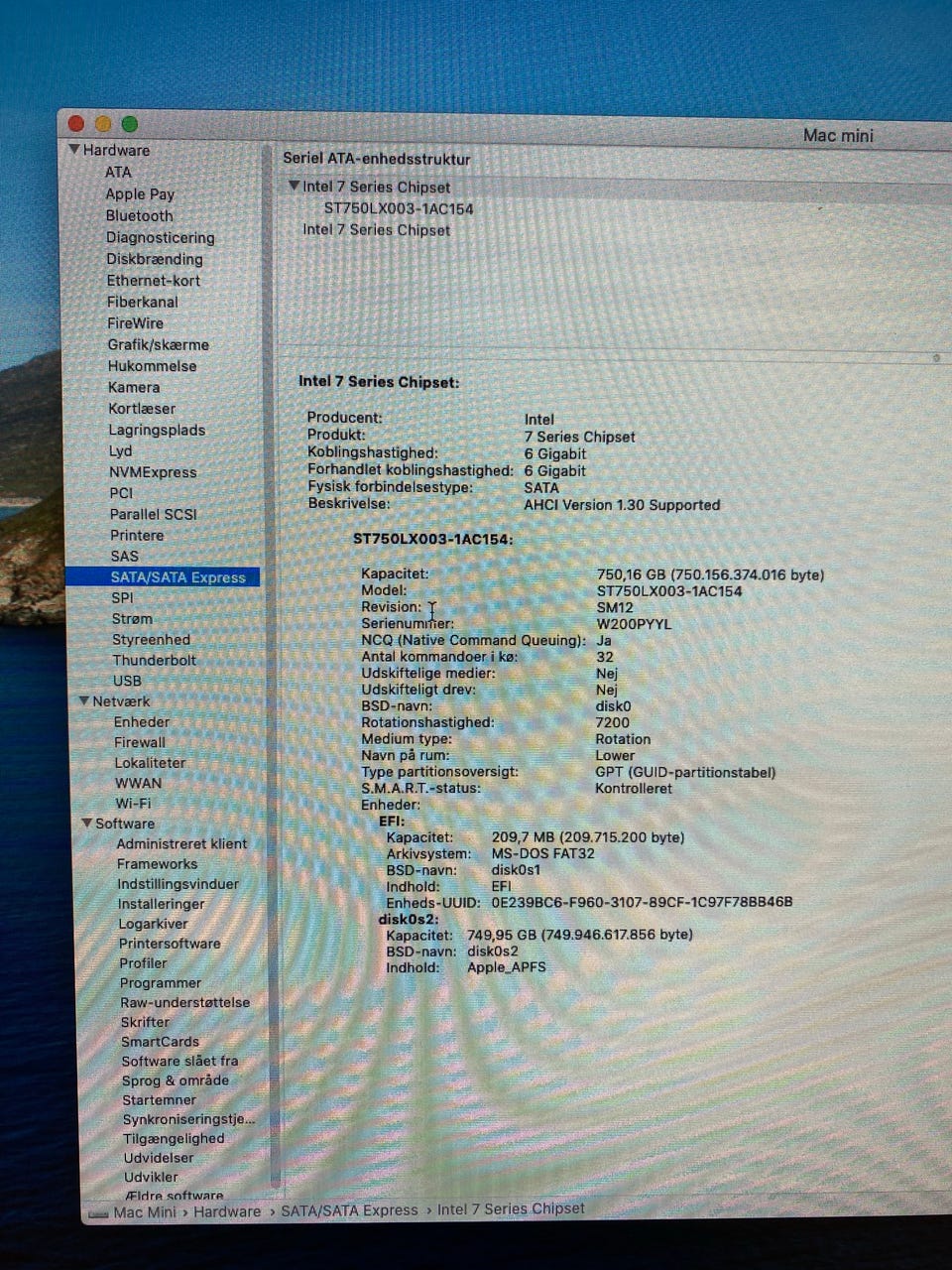Select Lokaliteter under Netværk
Viewport: 952px width, 1270px height.
tap(150, 763)
